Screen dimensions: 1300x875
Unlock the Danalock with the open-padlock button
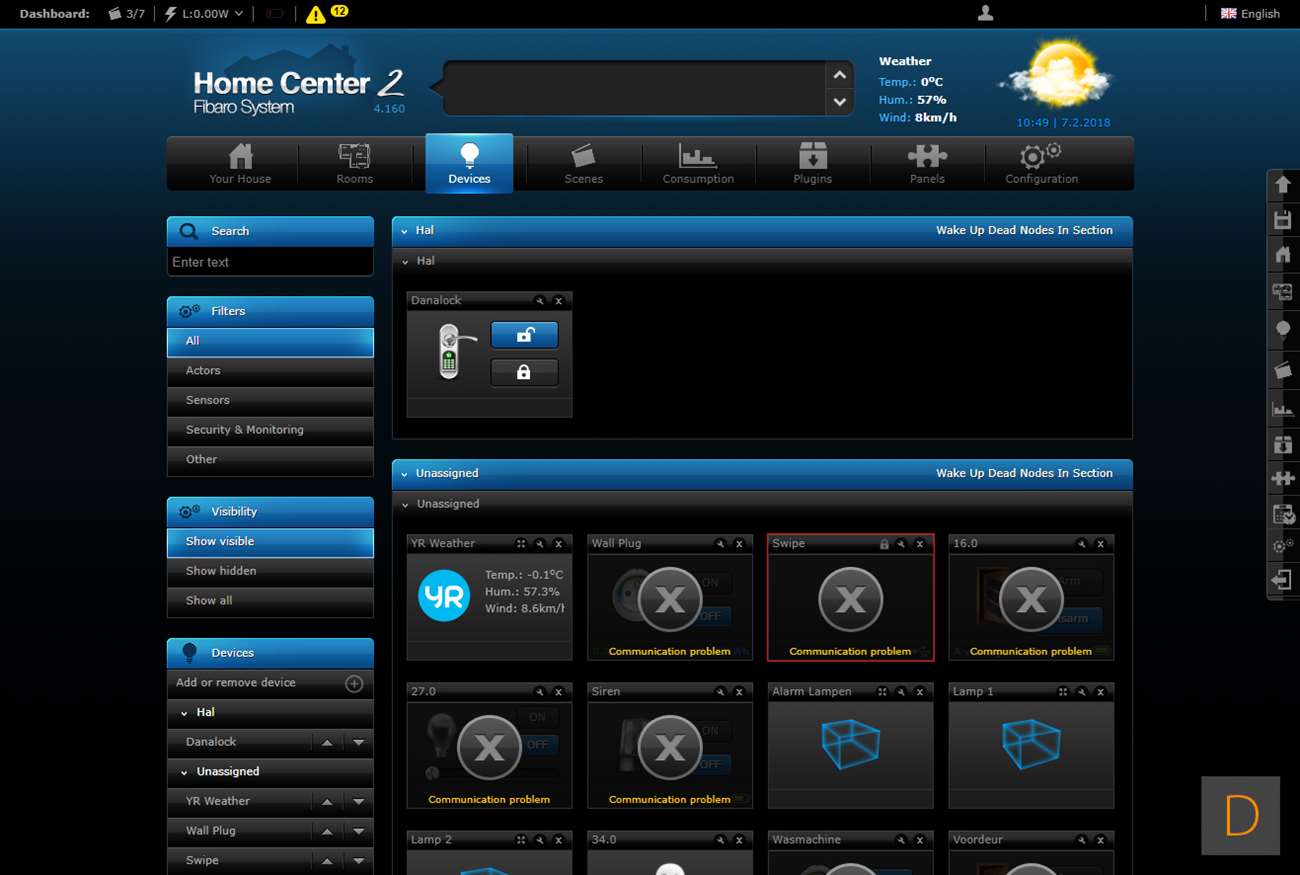point(524,336)
